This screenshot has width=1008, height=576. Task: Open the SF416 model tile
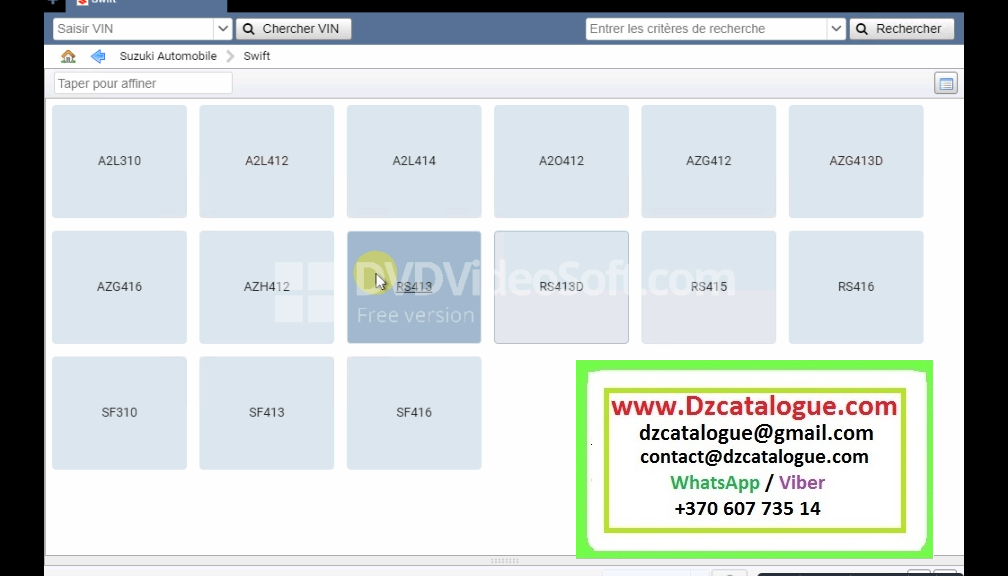coord(414,413)
